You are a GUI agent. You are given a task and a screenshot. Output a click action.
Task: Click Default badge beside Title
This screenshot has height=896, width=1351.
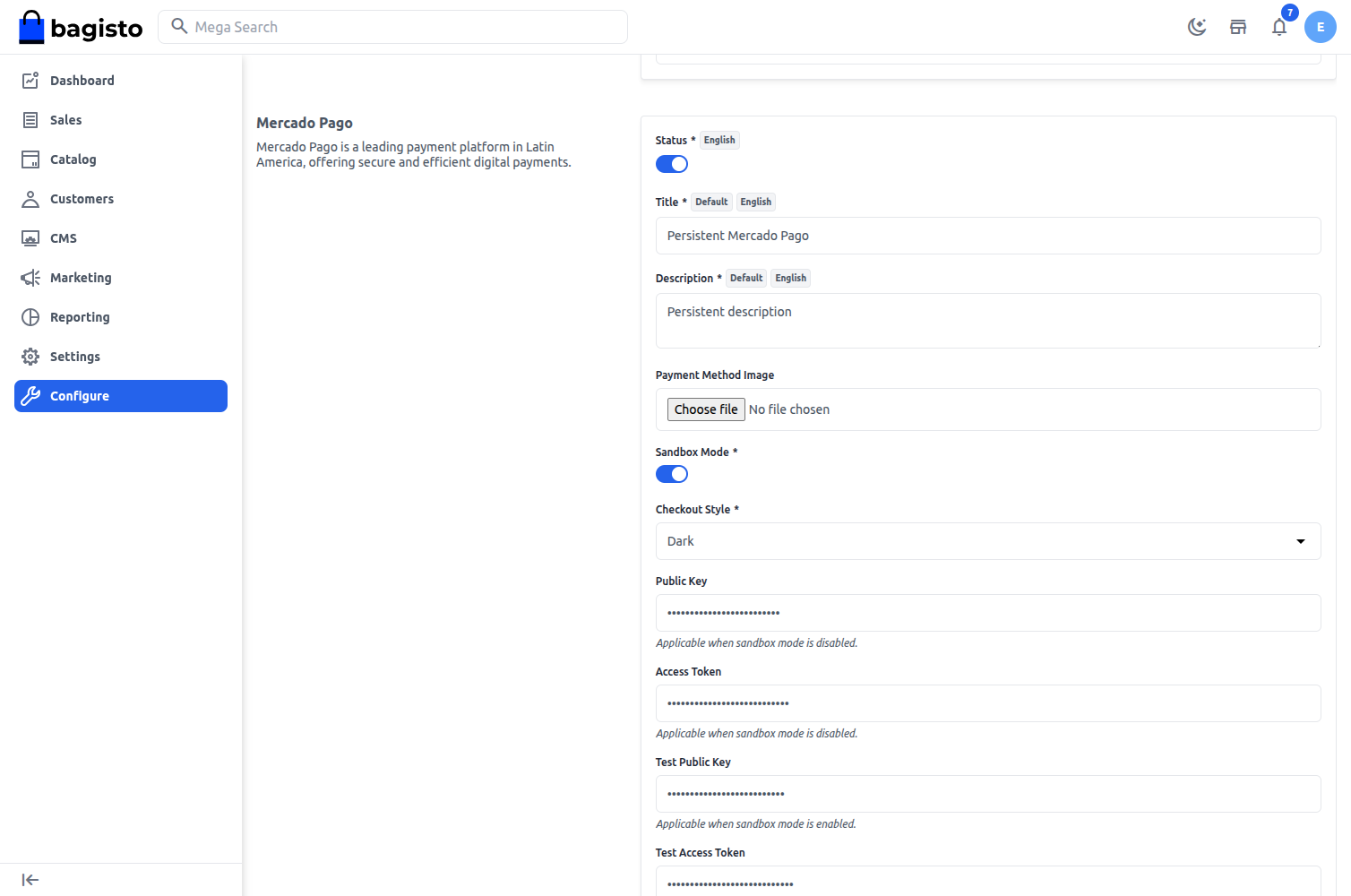pos(711,202)
